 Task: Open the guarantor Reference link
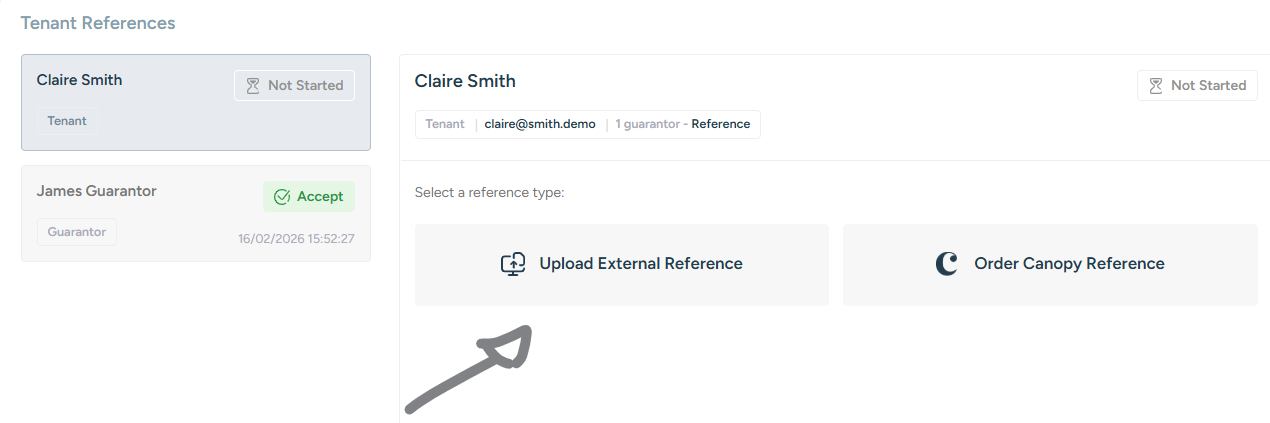tap(720, 124)
